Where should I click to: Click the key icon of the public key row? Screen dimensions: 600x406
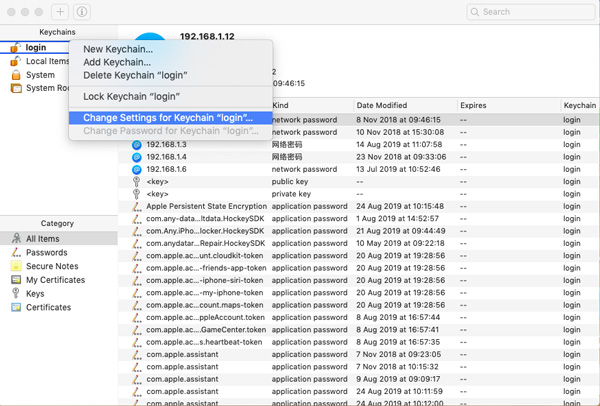[136, 182]
